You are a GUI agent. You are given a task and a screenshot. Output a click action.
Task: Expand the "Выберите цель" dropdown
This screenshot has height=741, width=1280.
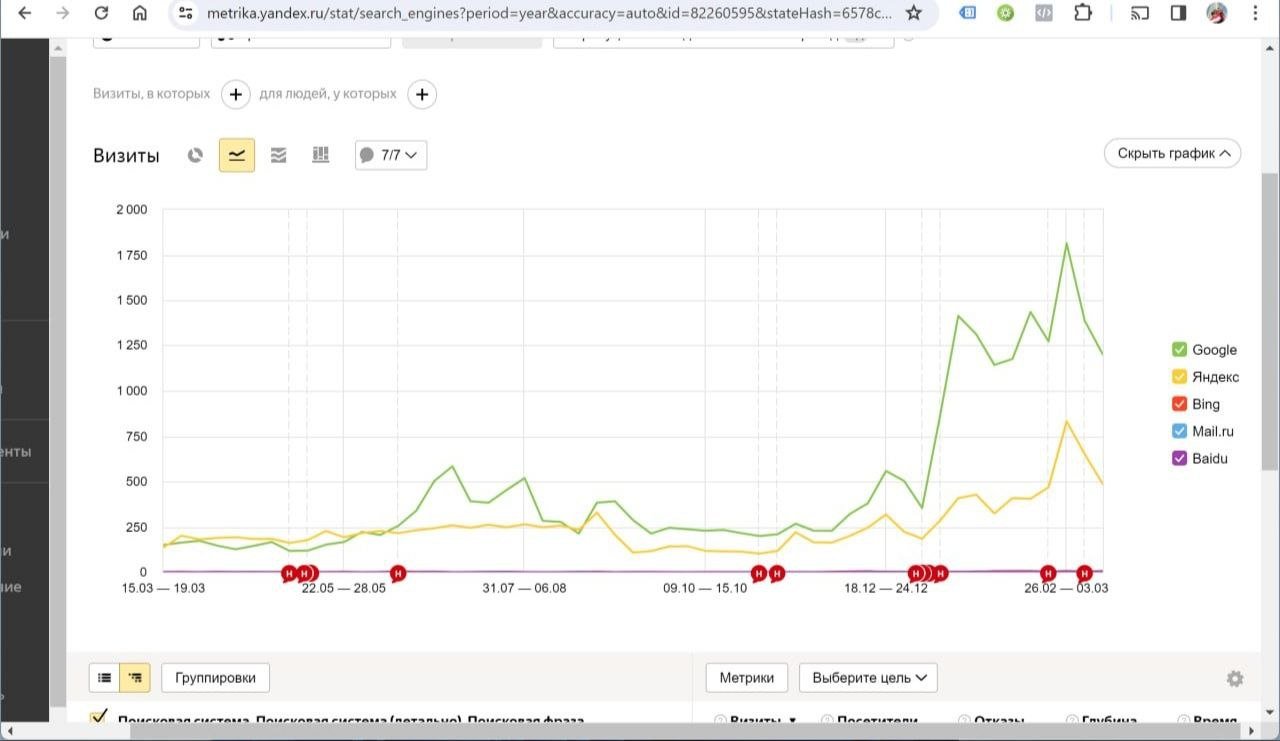[868, 677]
